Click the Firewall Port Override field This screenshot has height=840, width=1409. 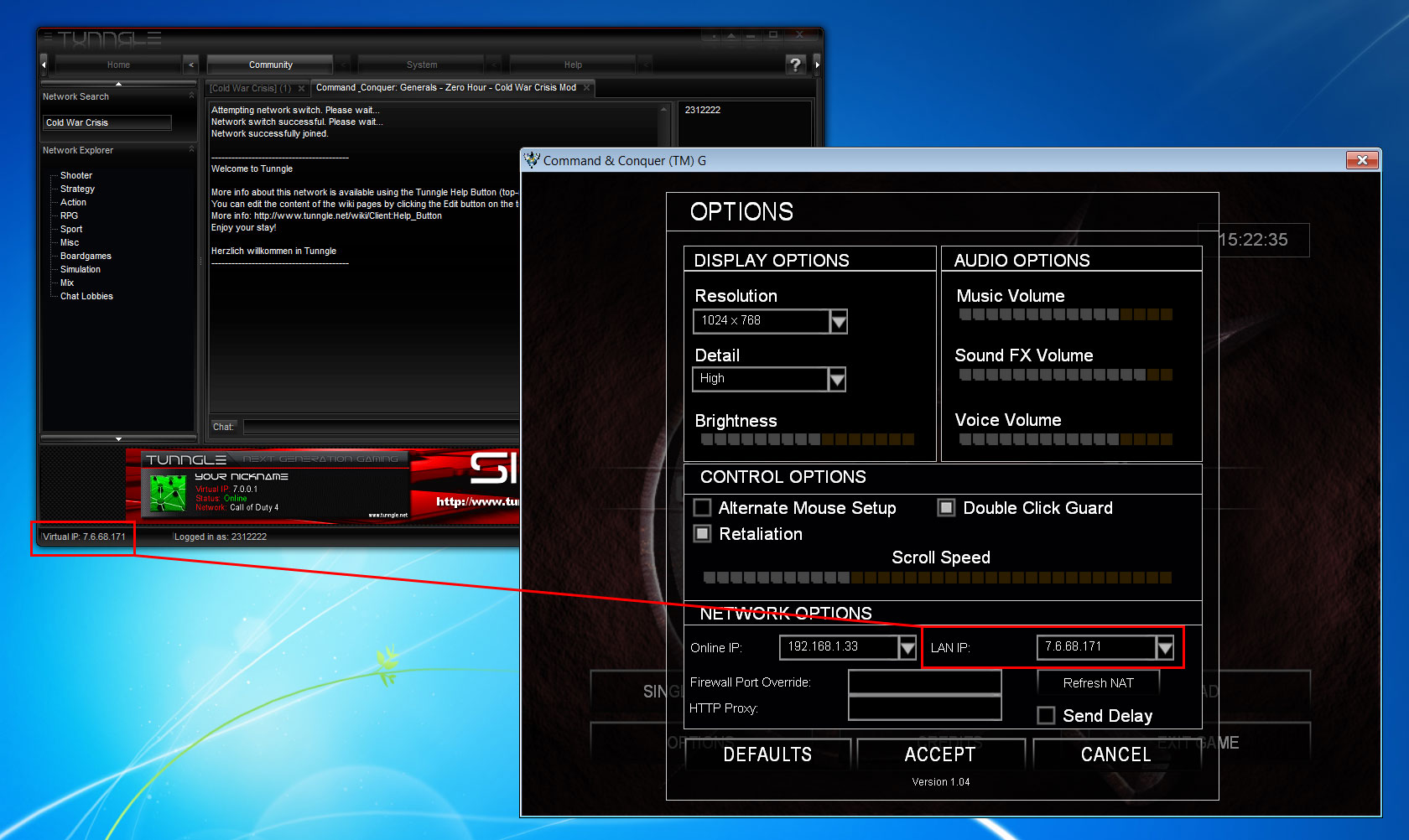tap(925, 682)
